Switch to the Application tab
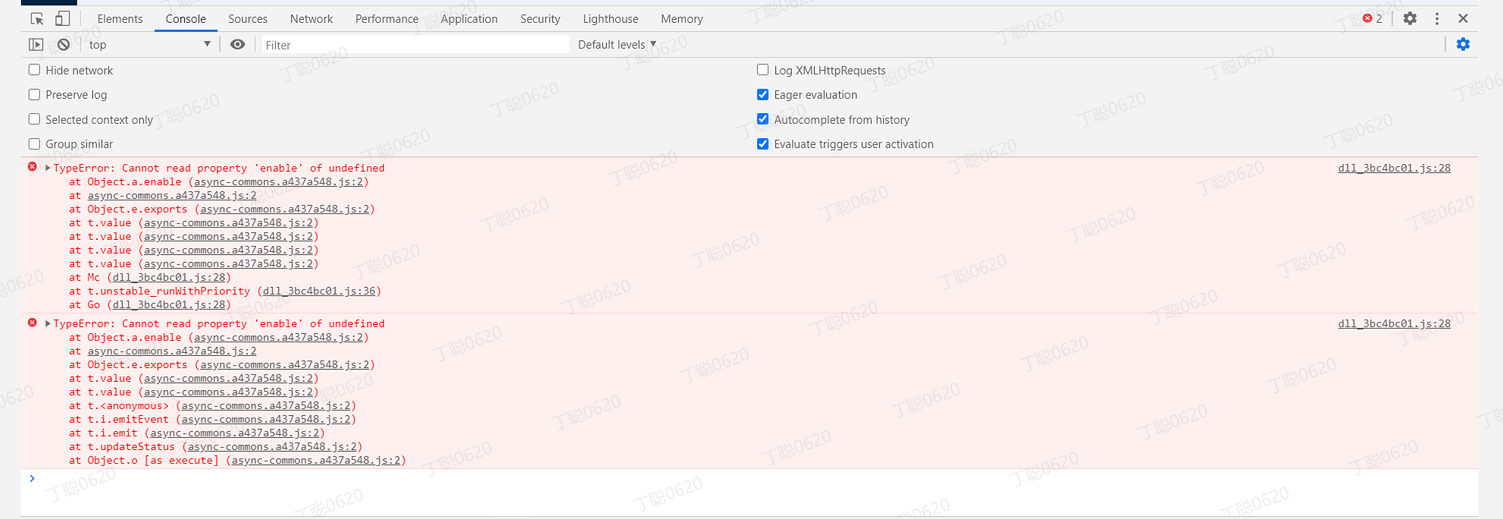The height and width of the screenshot is (519, 1503). 469,19
